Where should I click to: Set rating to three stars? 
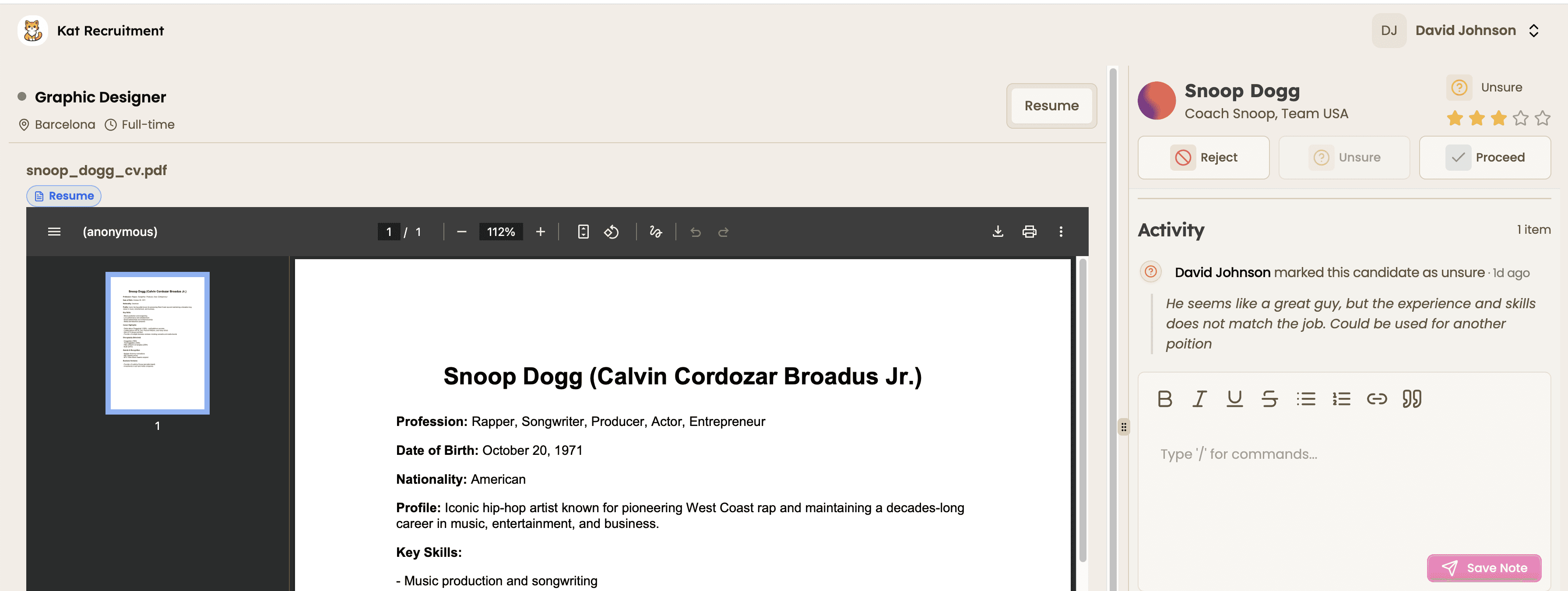[x=1498, y=118]
